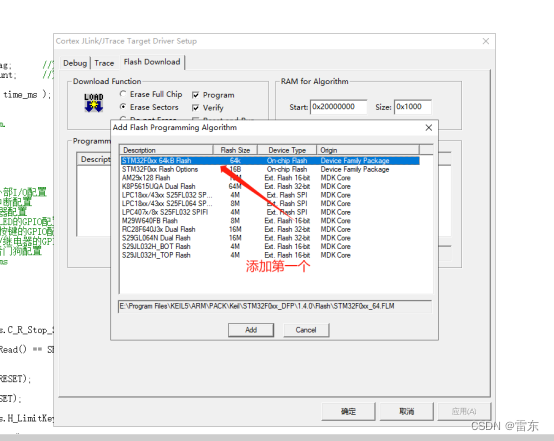Click the 确定 button
This screenshot has height=441, width=554.
tap(348, 411)
